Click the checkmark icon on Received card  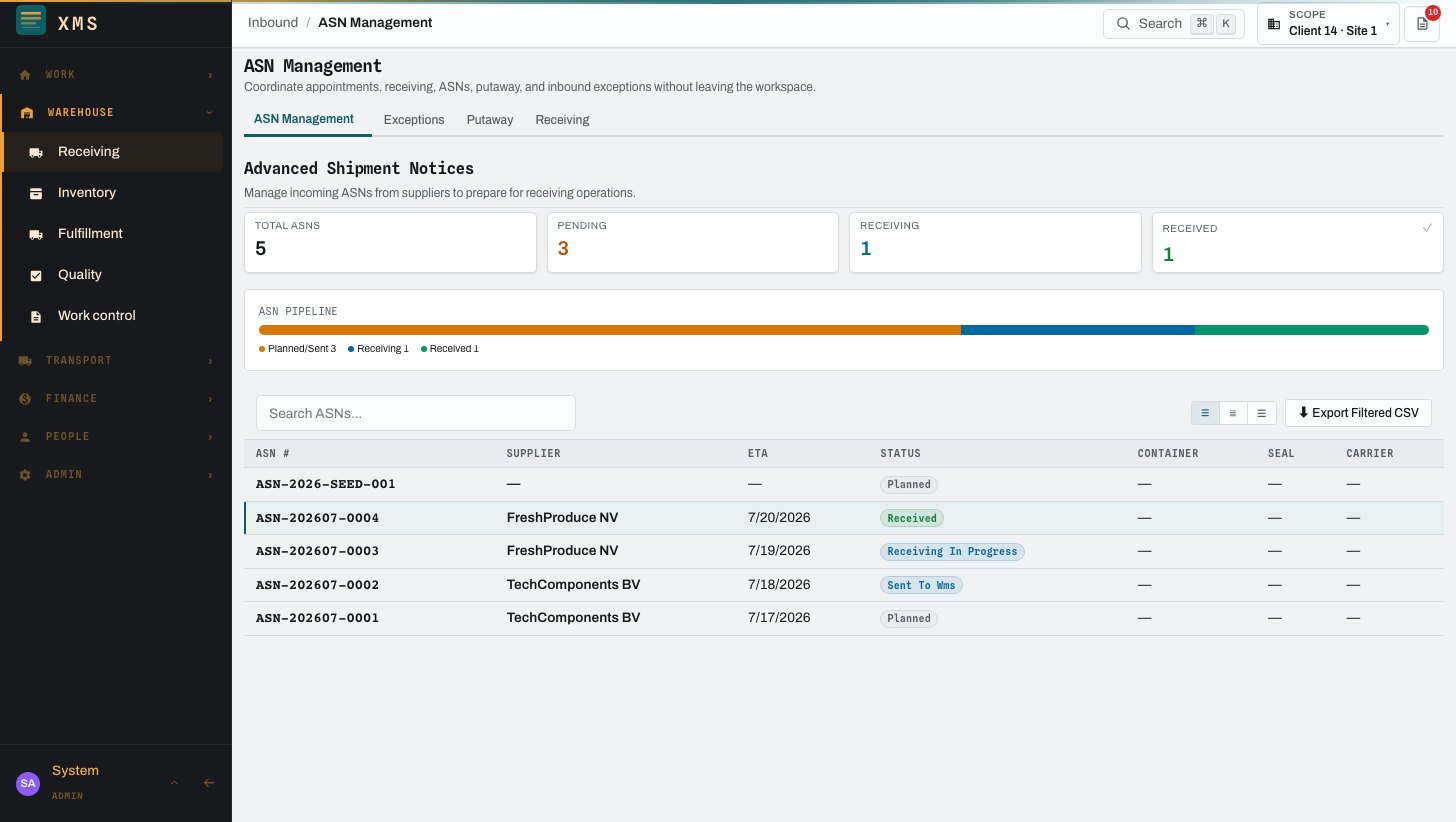1427,228
